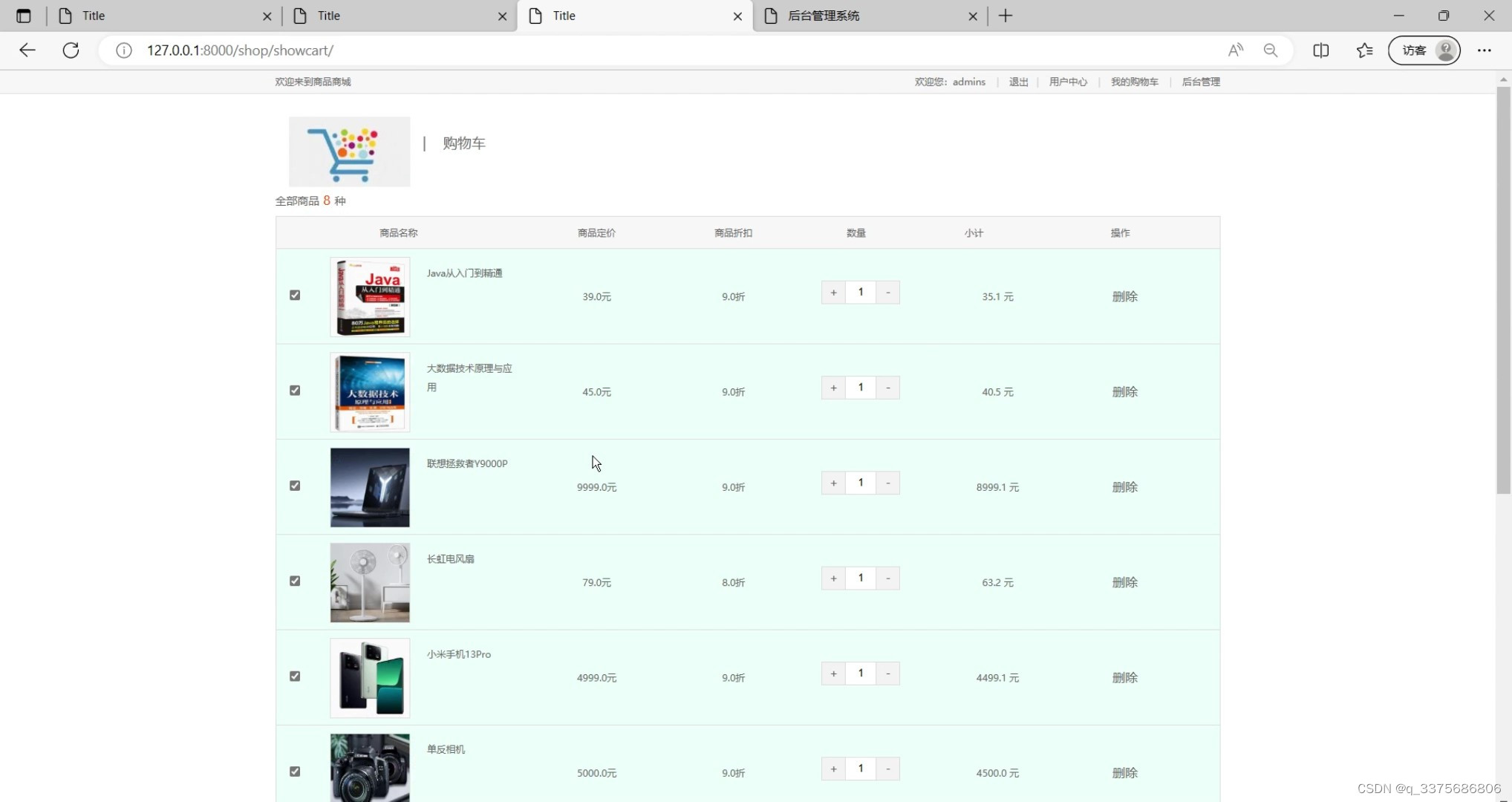The width and height of the screenshot is (1512, 802).
Task: Open browser settings ellipsis menu
Action: pos(1484,50)
